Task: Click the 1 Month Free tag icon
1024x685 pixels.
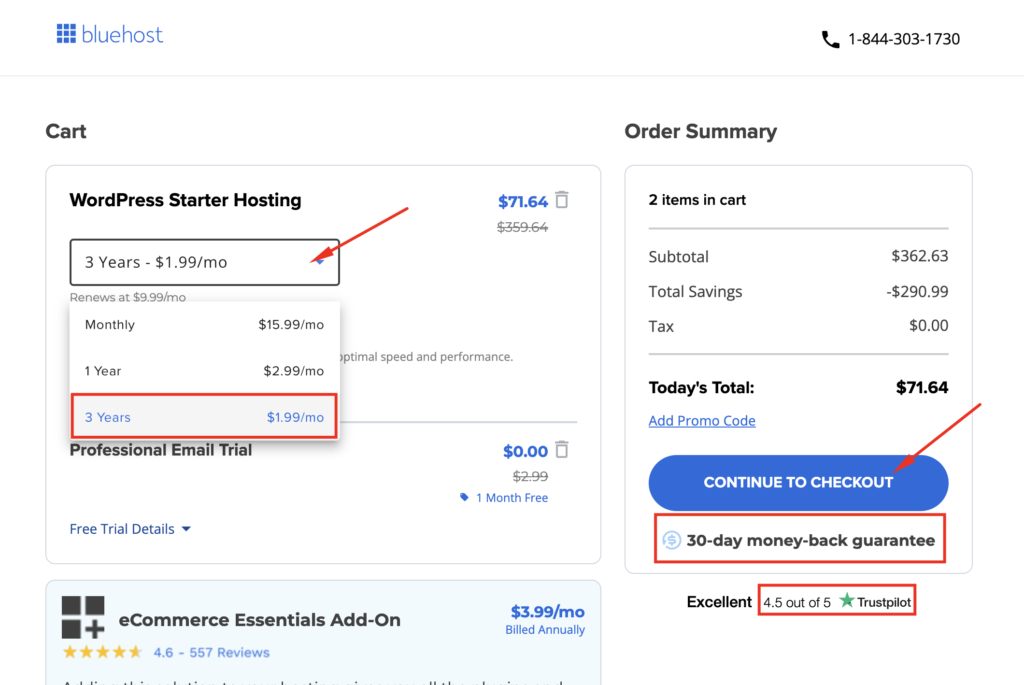Action: tap(464, 497)
